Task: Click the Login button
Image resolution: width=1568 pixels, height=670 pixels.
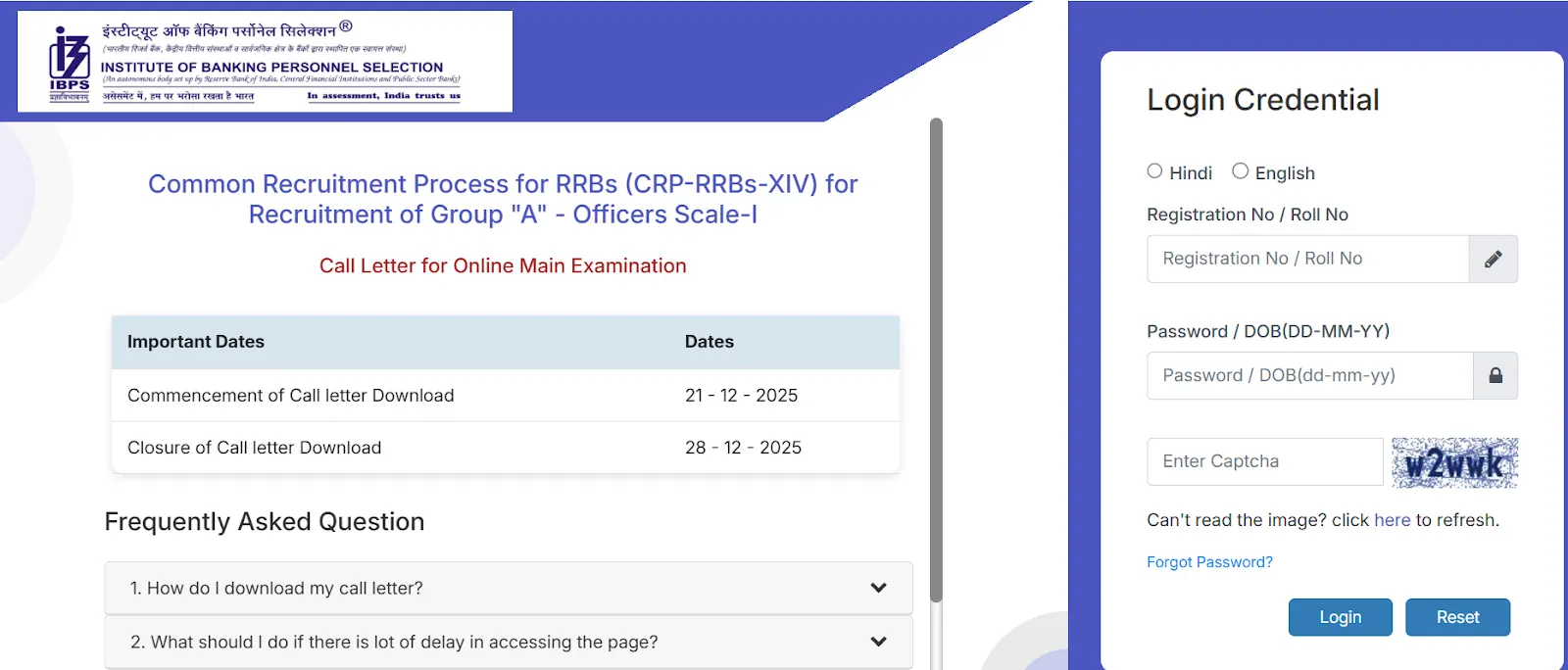Action: coord(1340,617)
